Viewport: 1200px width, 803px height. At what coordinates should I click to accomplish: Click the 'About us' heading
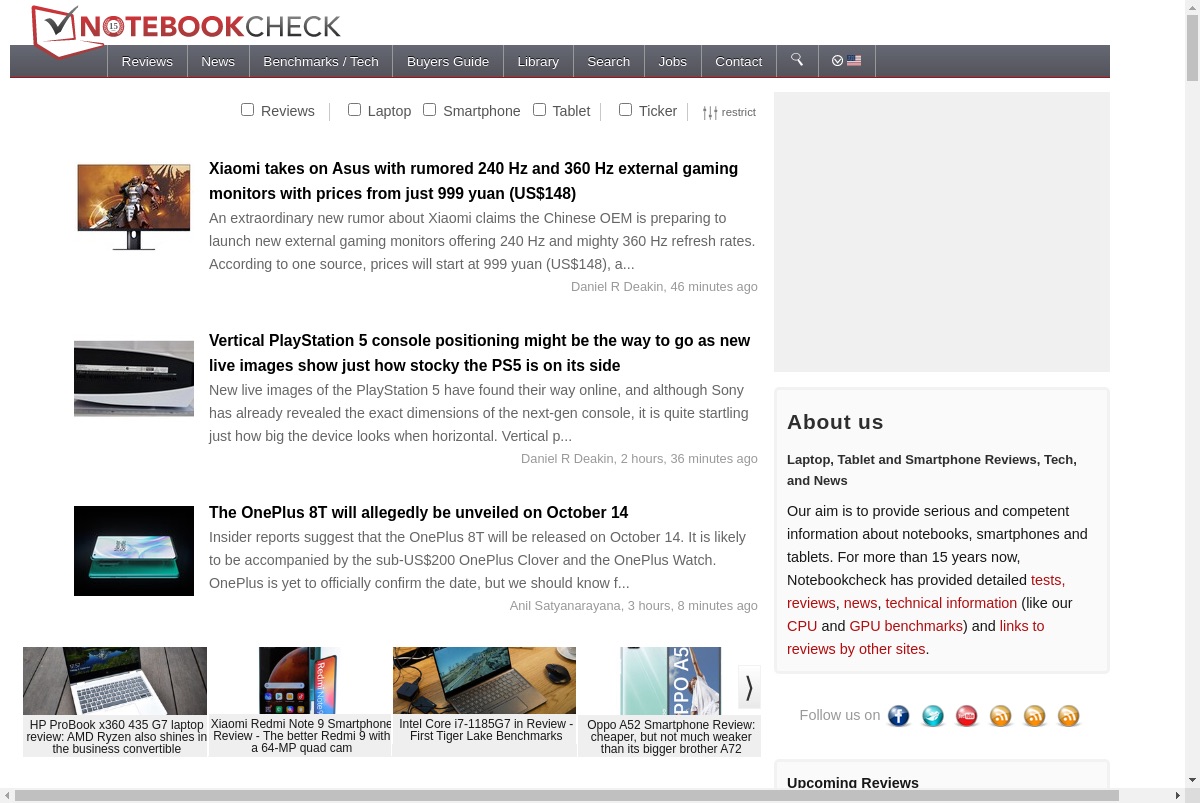click(835, 422)
